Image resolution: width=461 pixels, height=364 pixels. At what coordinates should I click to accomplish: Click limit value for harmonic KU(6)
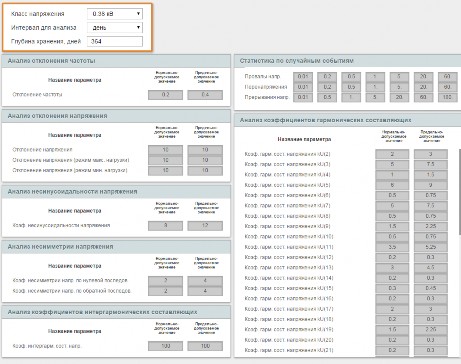(431, 195)
